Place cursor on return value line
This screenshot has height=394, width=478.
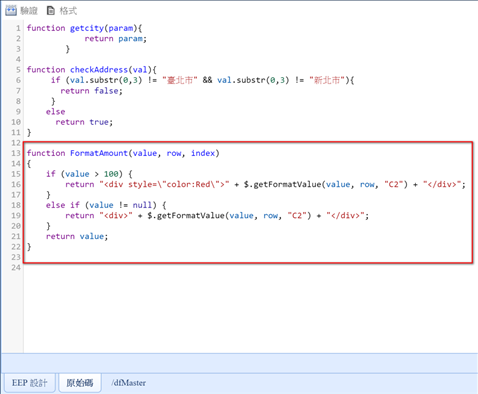[x=77, y=236]
